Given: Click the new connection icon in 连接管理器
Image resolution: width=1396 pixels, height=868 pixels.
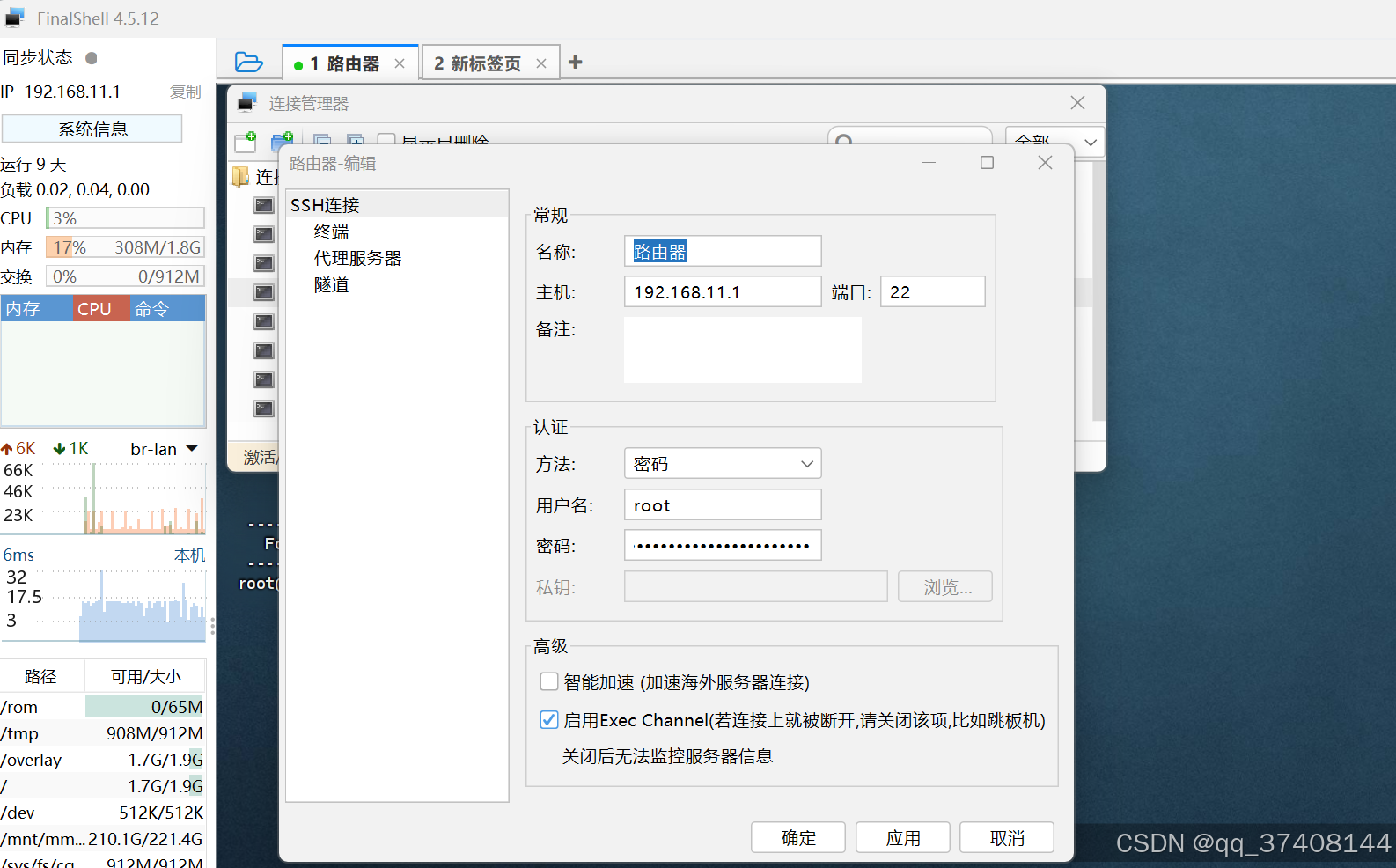Looking at the screenshot, I should click(x=246, y=142).
